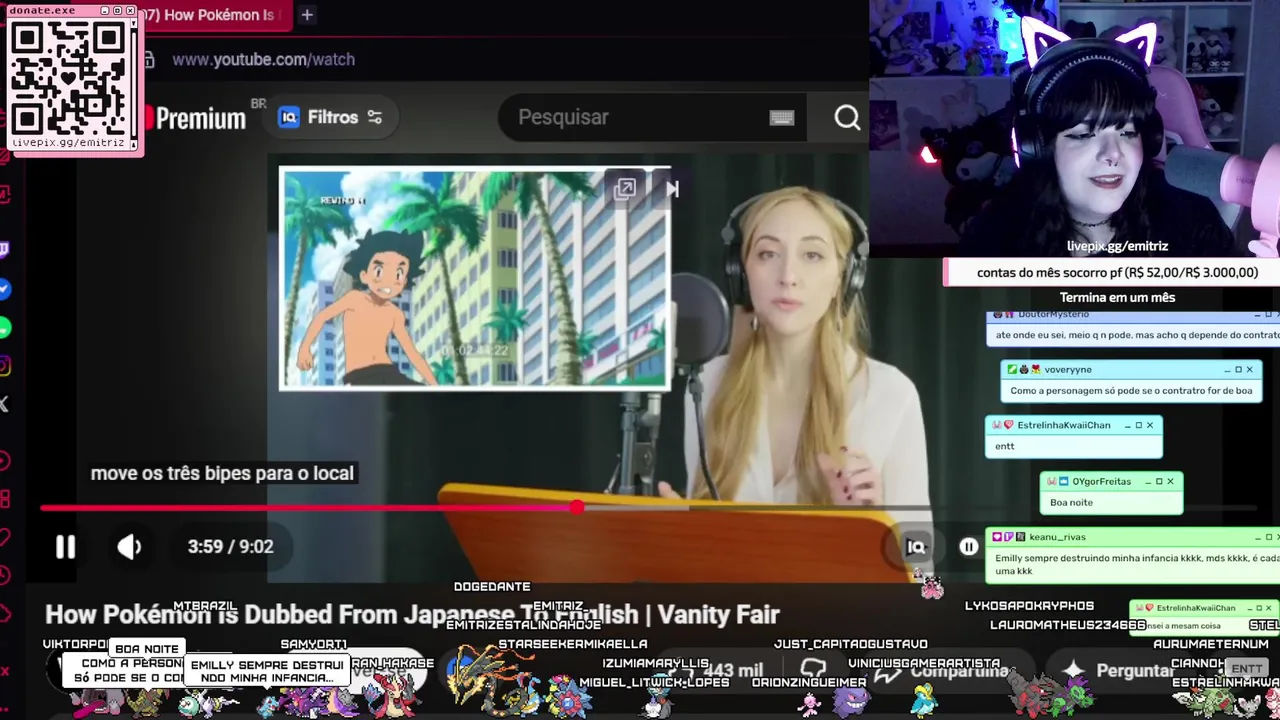The height and width of the screenshot is (720, 1280).
Task: Open Twitch in the browser sidebar
Action: coord(5,250)
